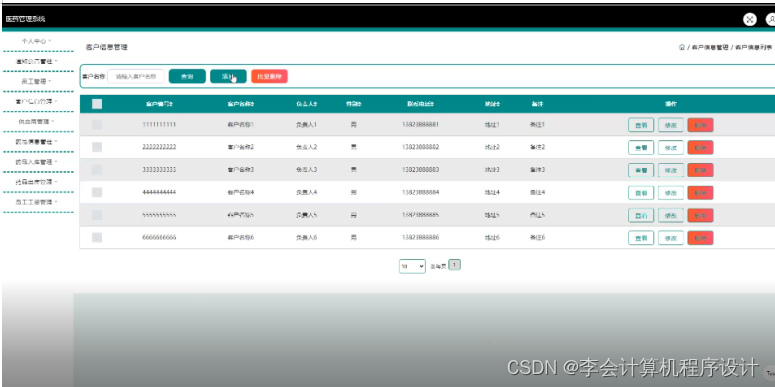Expand the 员工工资管理 sidebar menu
775x387 pixels.
tap(36, 202)
